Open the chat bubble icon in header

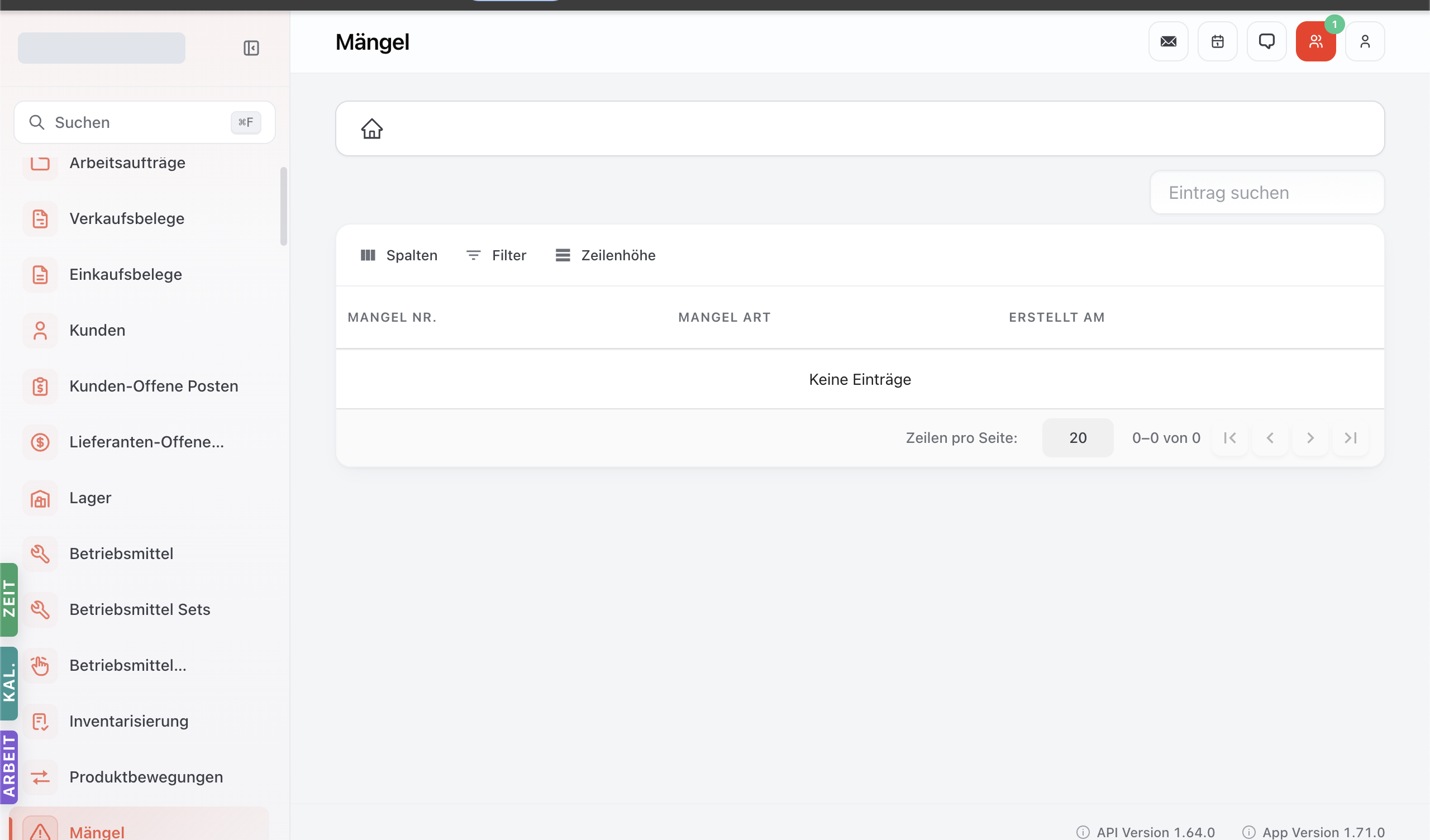tap(1266, 41)
